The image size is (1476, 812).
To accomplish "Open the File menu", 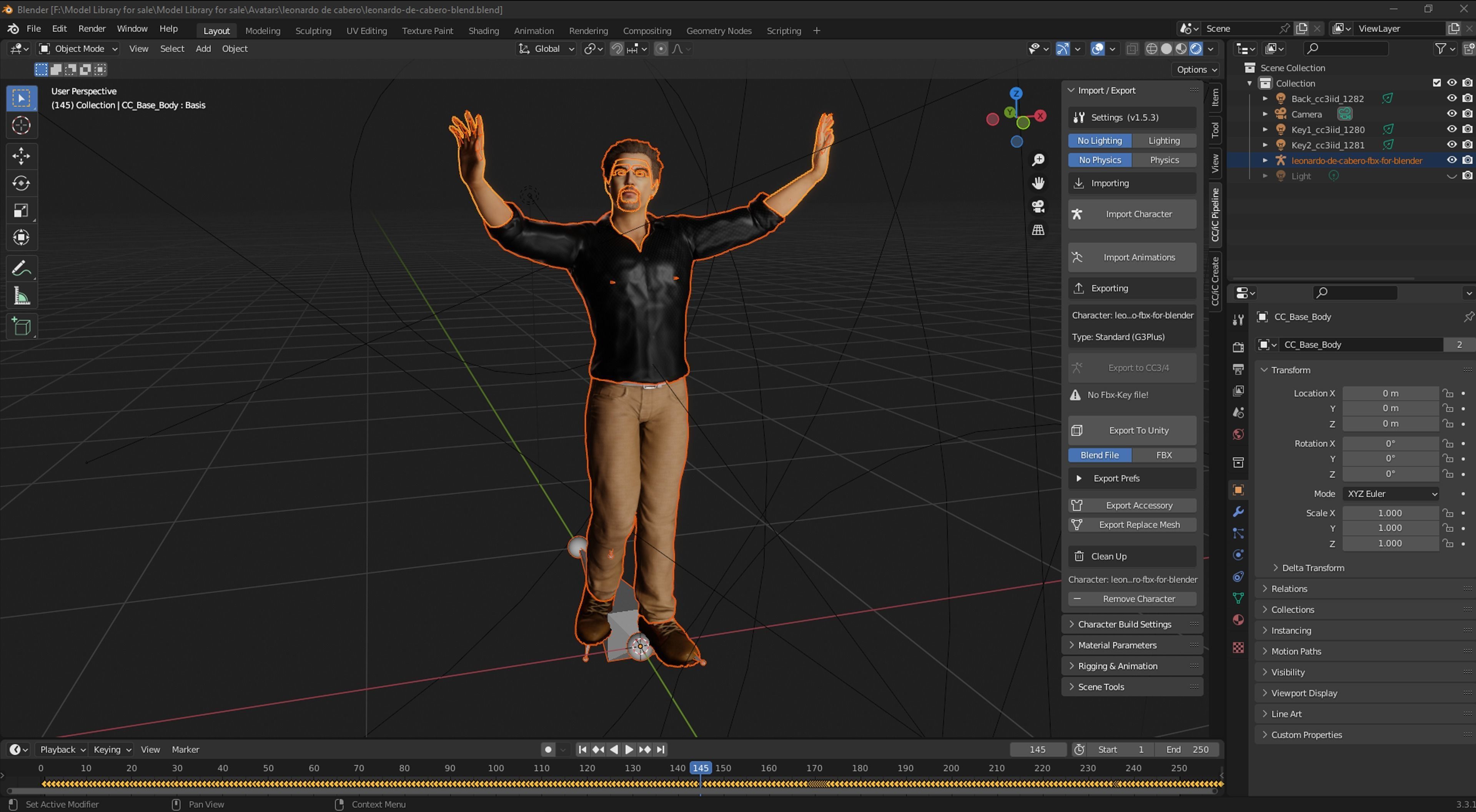I will (x=33, y=29).
